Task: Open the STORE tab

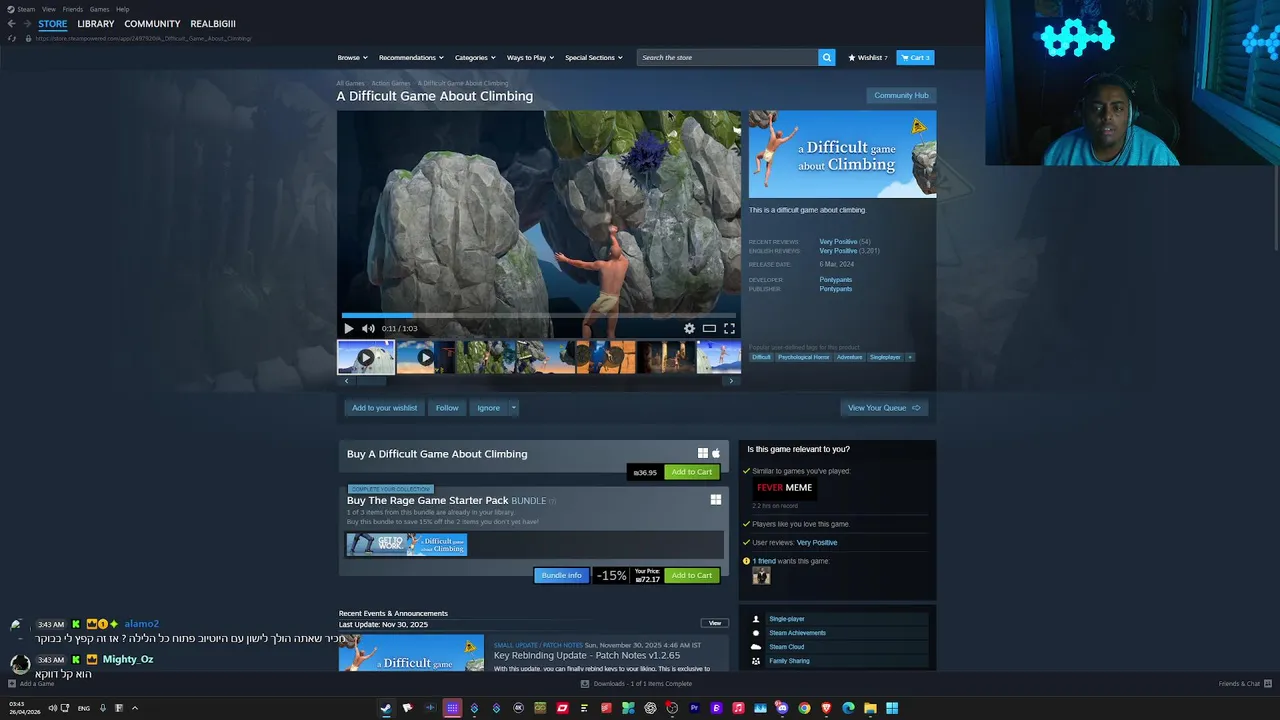Action: [x=53, y=24]
